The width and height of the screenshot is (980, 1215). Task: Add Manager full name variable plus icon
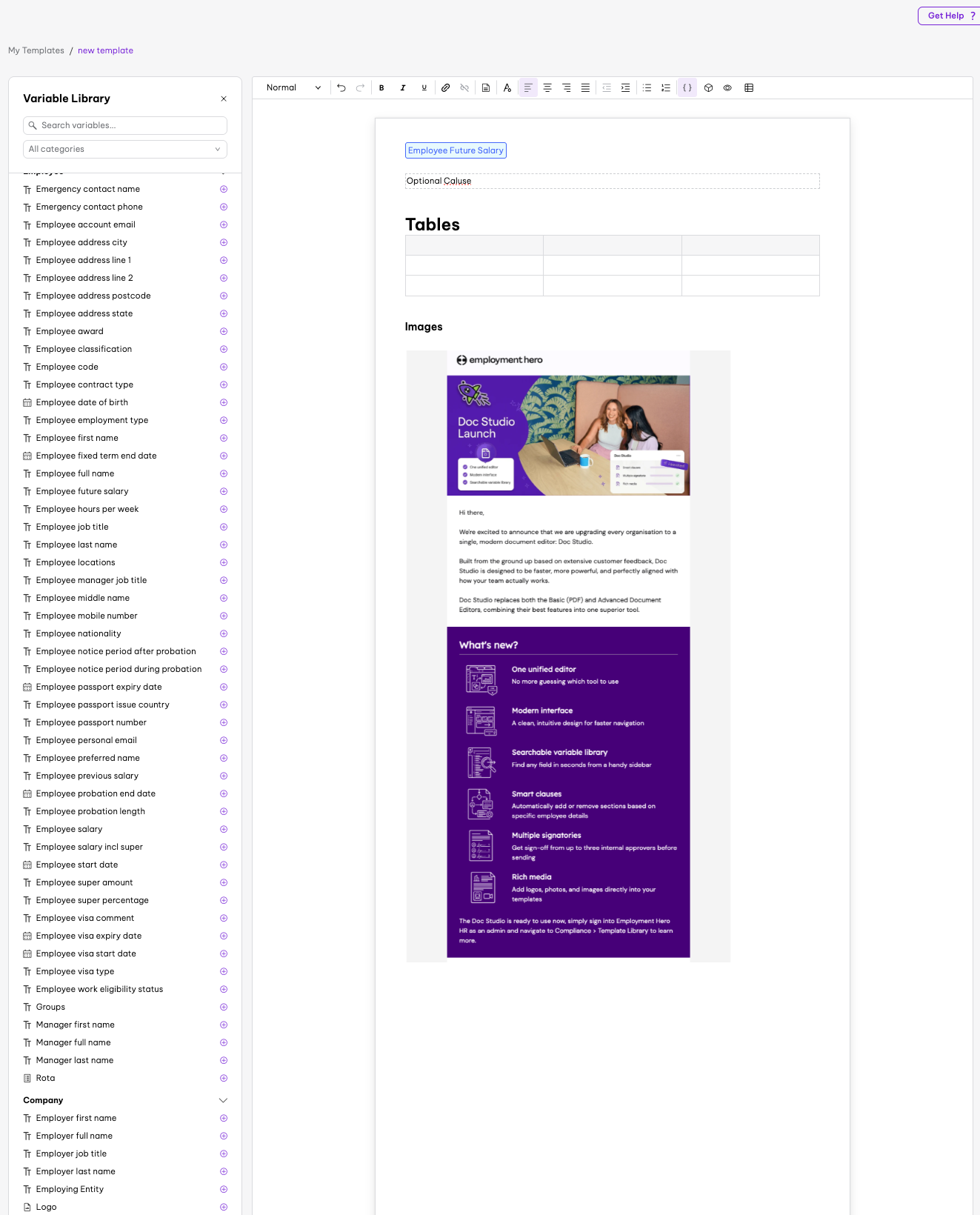pyautogui.click(x=224, y=1042)
